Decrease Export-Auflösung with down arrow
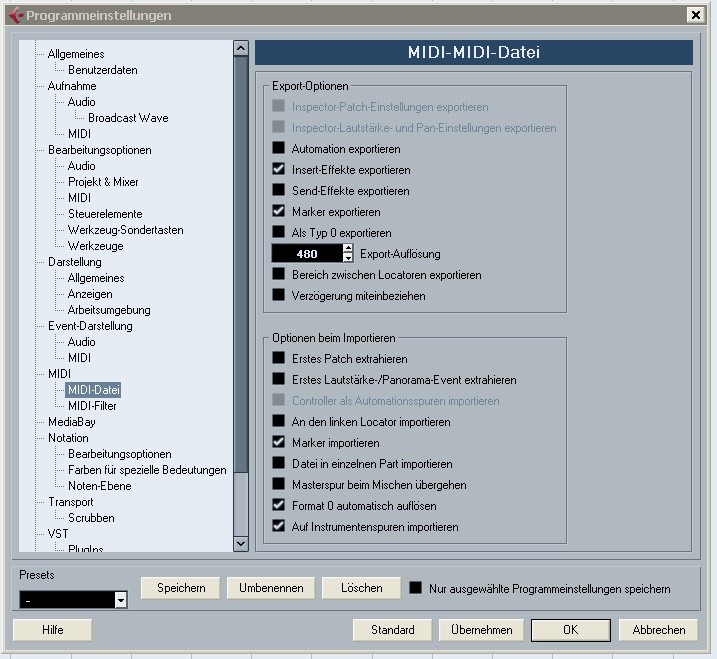 [x=348, y=258]
